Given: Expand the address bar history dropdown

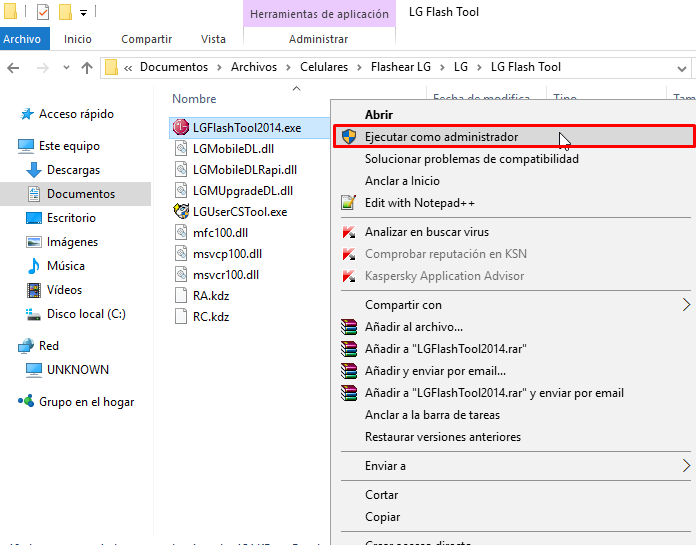Looking at the screenshot, I should (x=681, y=68).
